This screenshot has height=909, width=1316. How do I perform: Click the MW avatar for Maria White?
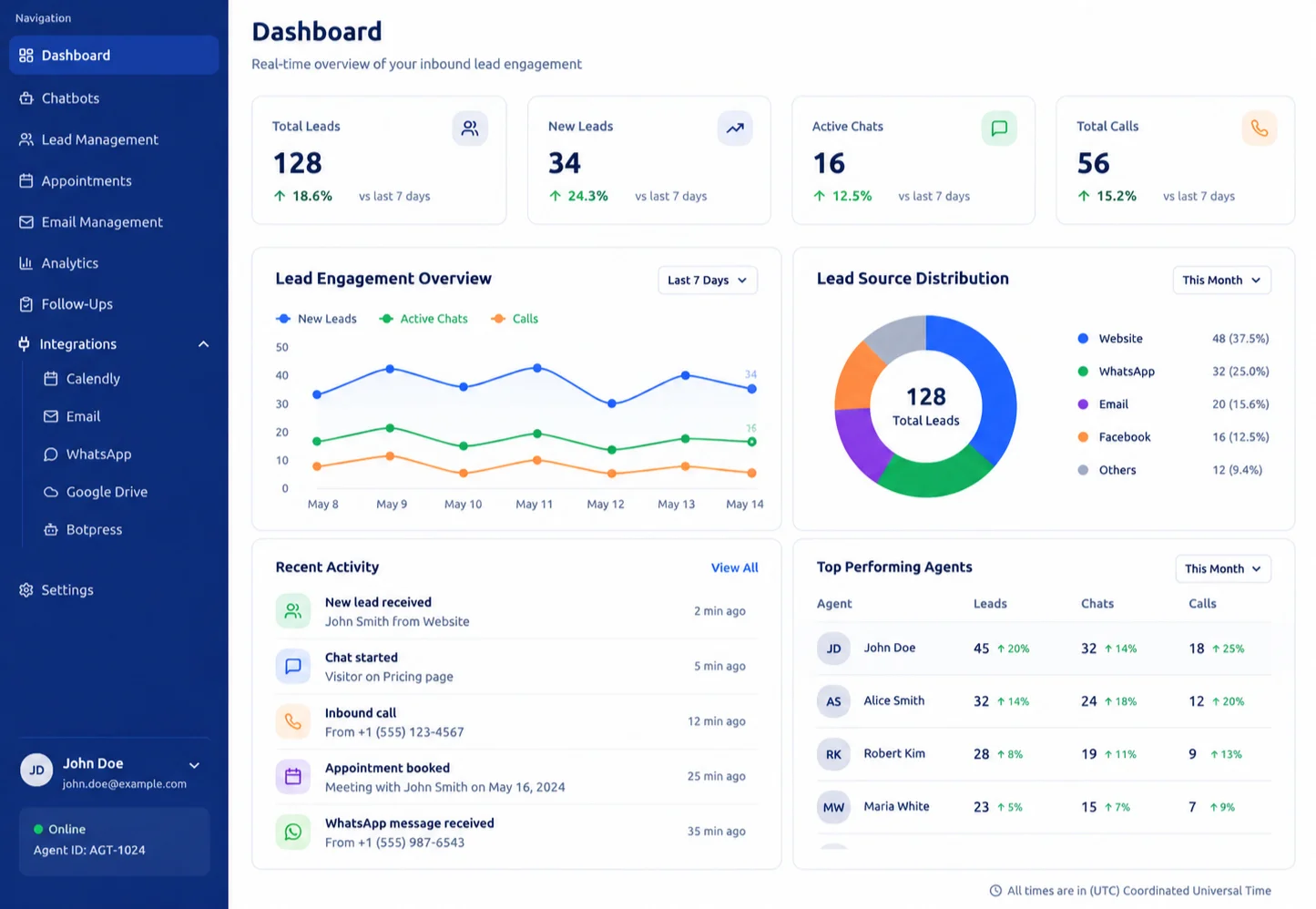[x=833, y=807]
